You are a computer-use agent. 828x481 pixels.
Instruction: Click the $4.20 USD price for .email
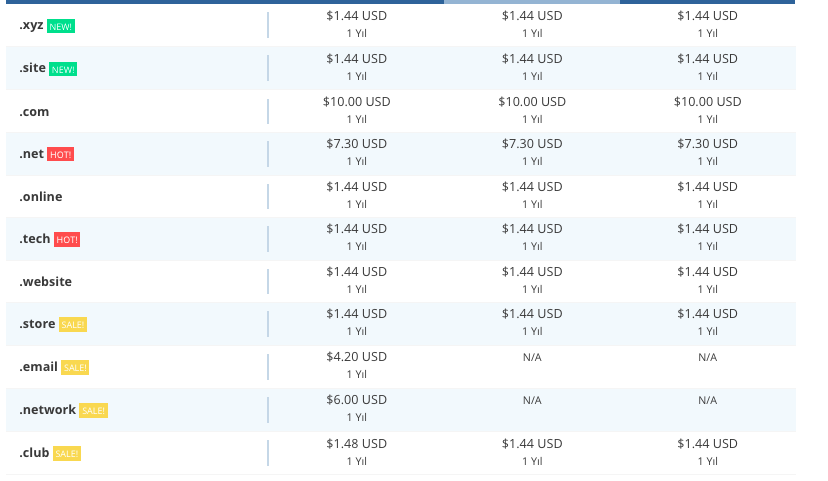[356, 357]
